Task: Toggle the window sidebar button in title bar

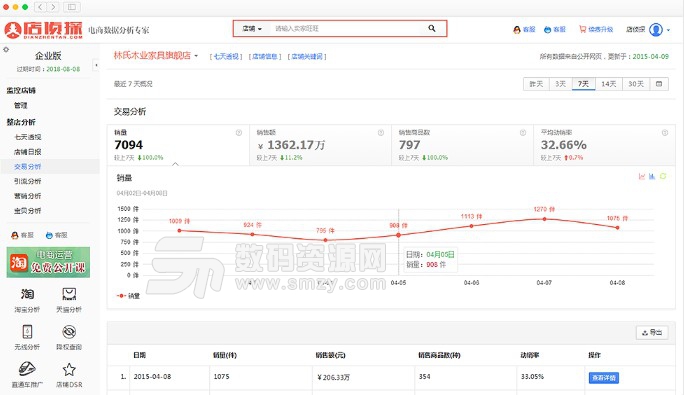Action: (72, 7)
